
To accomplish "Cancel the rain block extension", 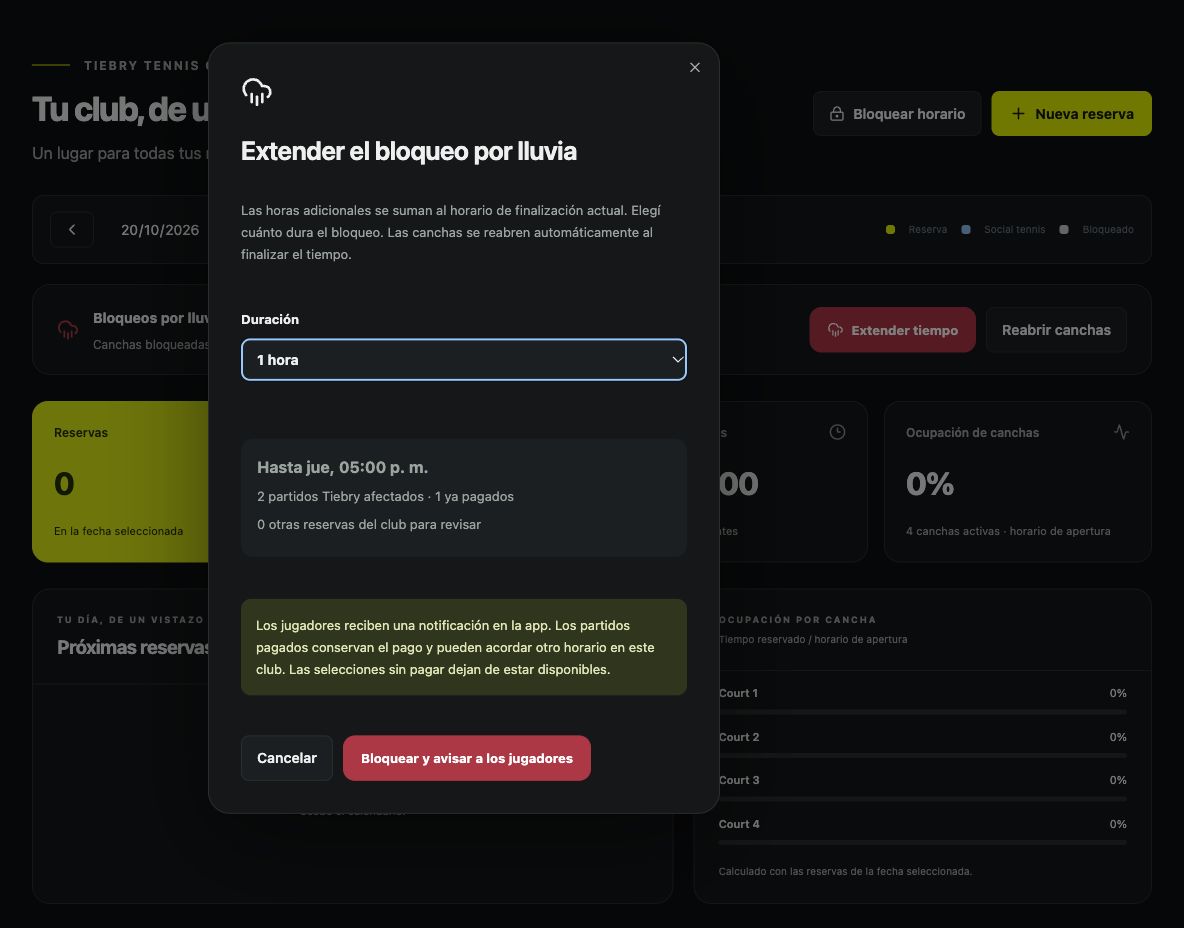I will [x=287, y=758].
